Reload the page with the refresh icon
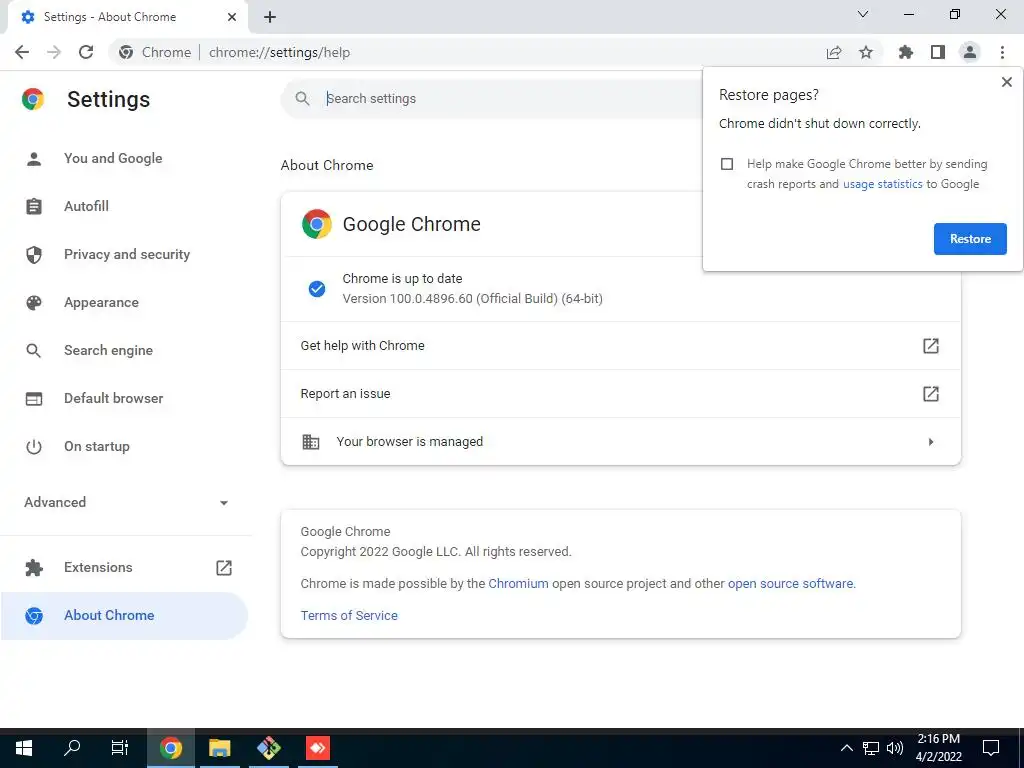Viewport: 1024px width, 768px height. click(x=86, y=52)
